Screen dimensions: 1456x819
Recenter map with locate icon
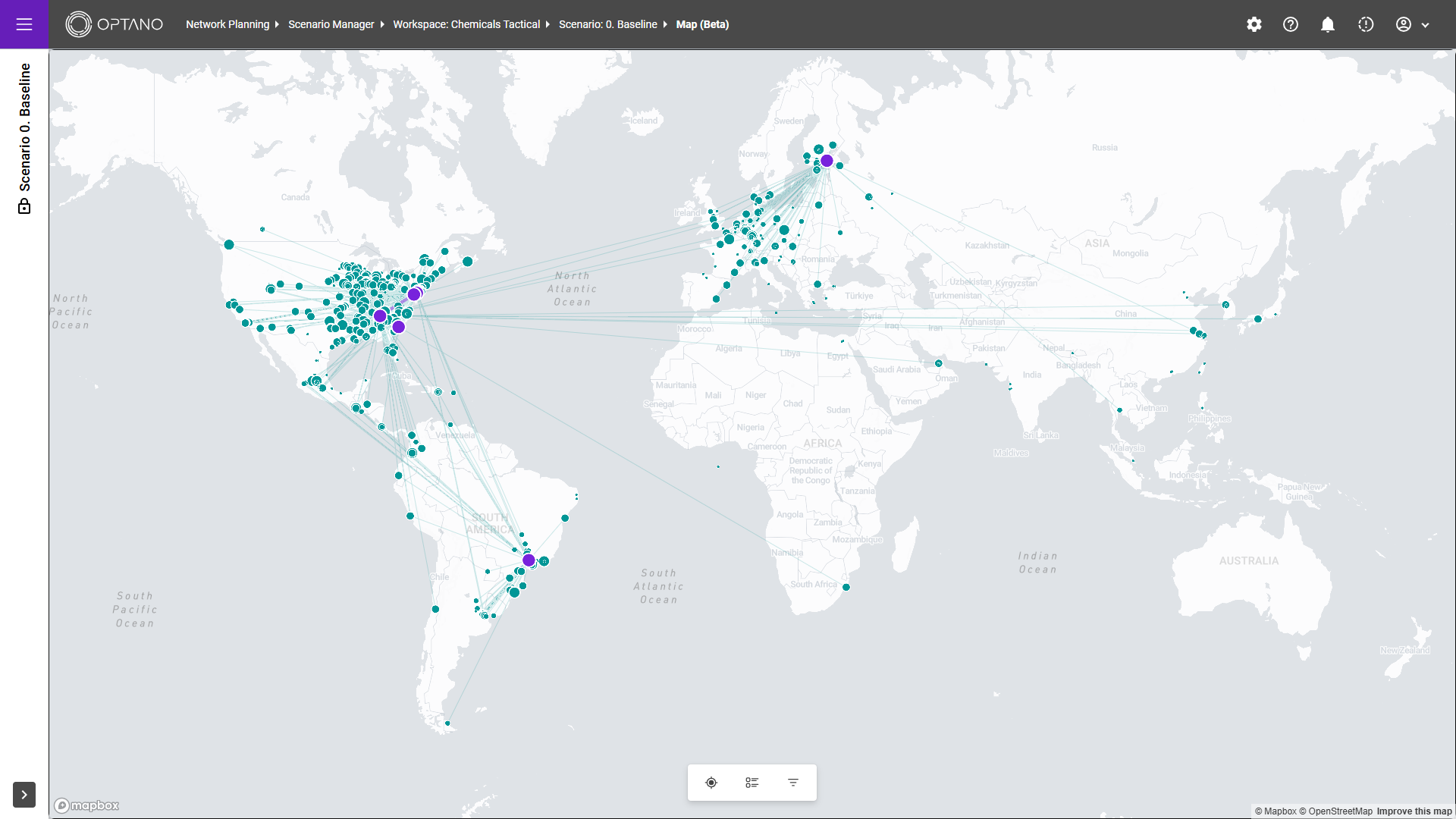point(711,783)
